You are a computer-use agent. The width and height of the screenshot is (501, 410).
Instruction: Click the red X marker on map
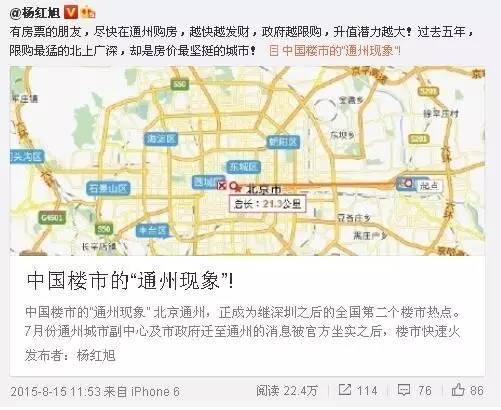click(x=221, y=185)
